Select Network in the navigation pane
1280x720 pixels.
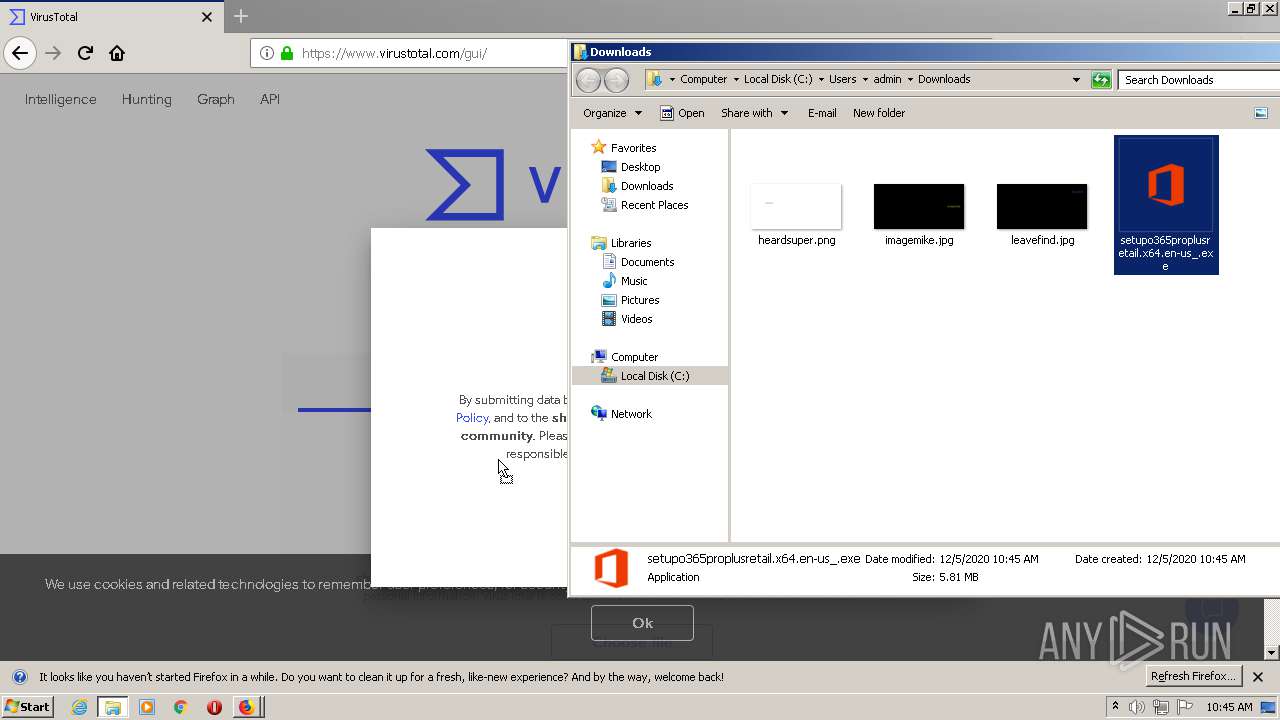pos(621,414)
